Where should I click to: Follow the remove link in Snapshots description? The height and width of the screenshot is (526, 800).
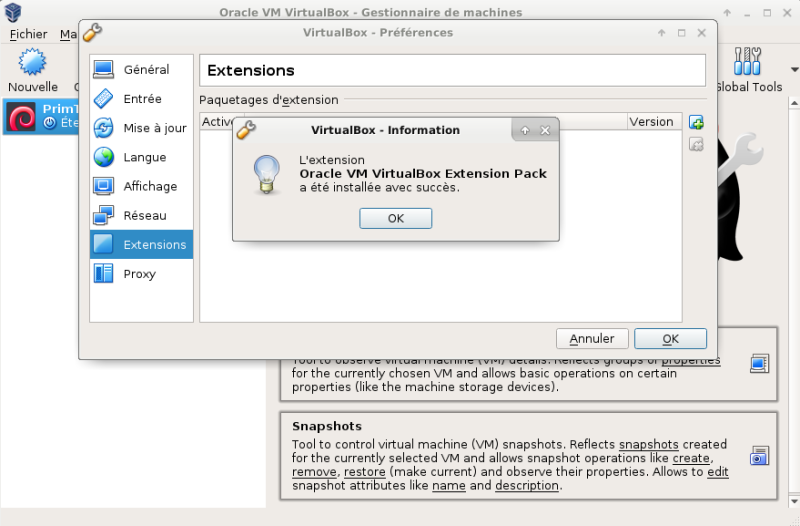coord(314,472)
